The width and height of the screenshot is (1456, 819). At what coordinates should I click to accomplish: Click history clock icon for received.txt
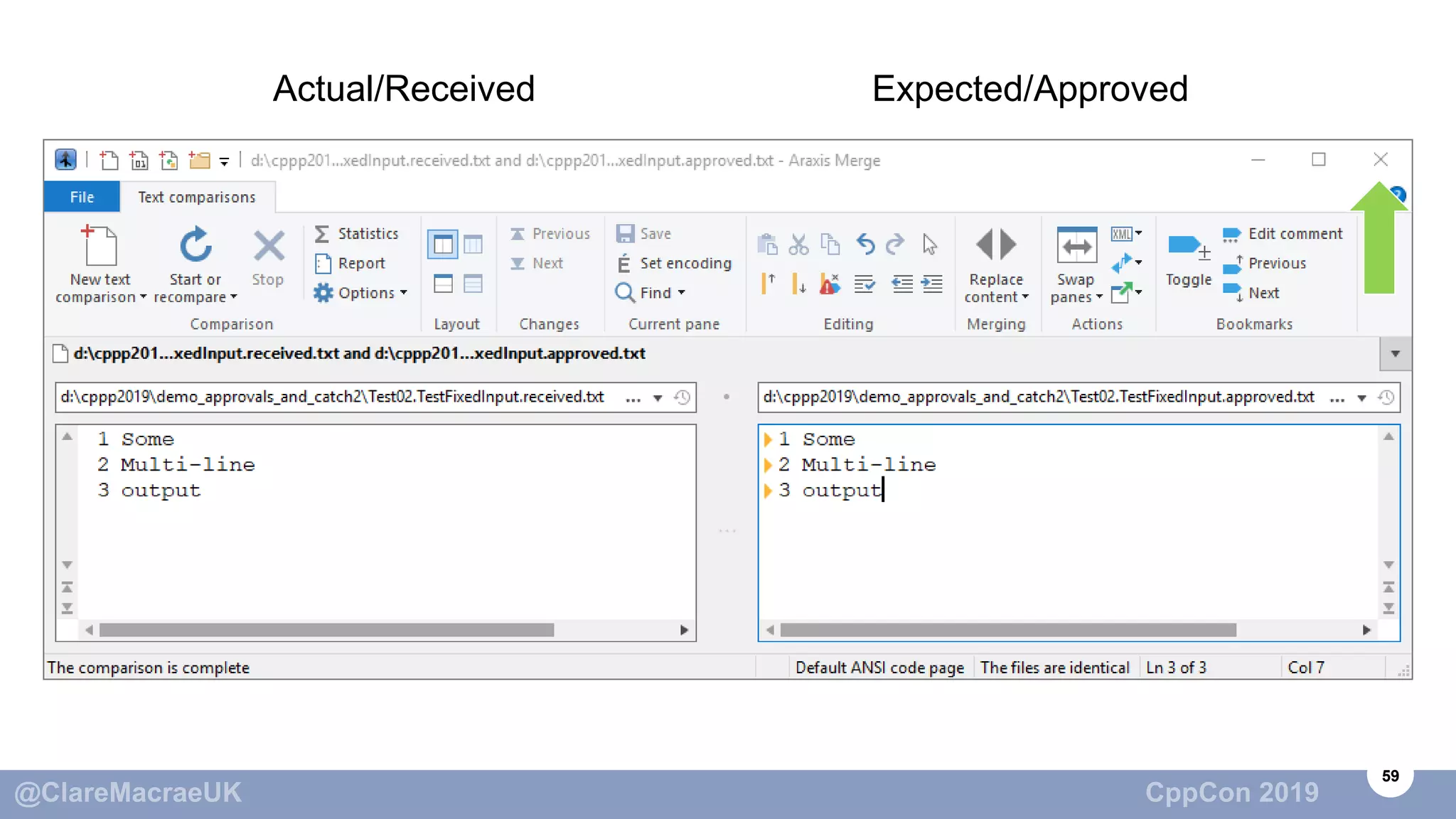click(682, 397)
